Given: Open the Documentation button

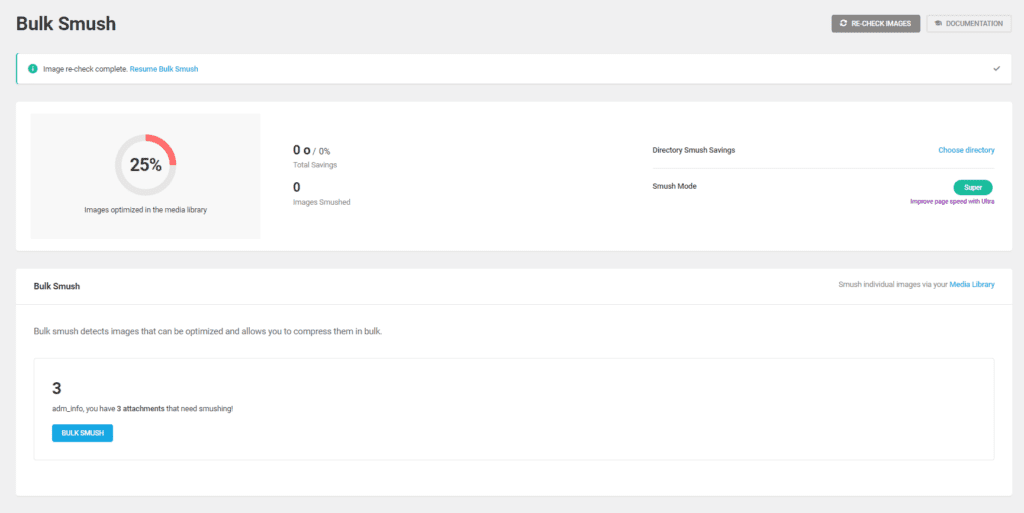Looking at the screenshot, I should tap(968, 23).
